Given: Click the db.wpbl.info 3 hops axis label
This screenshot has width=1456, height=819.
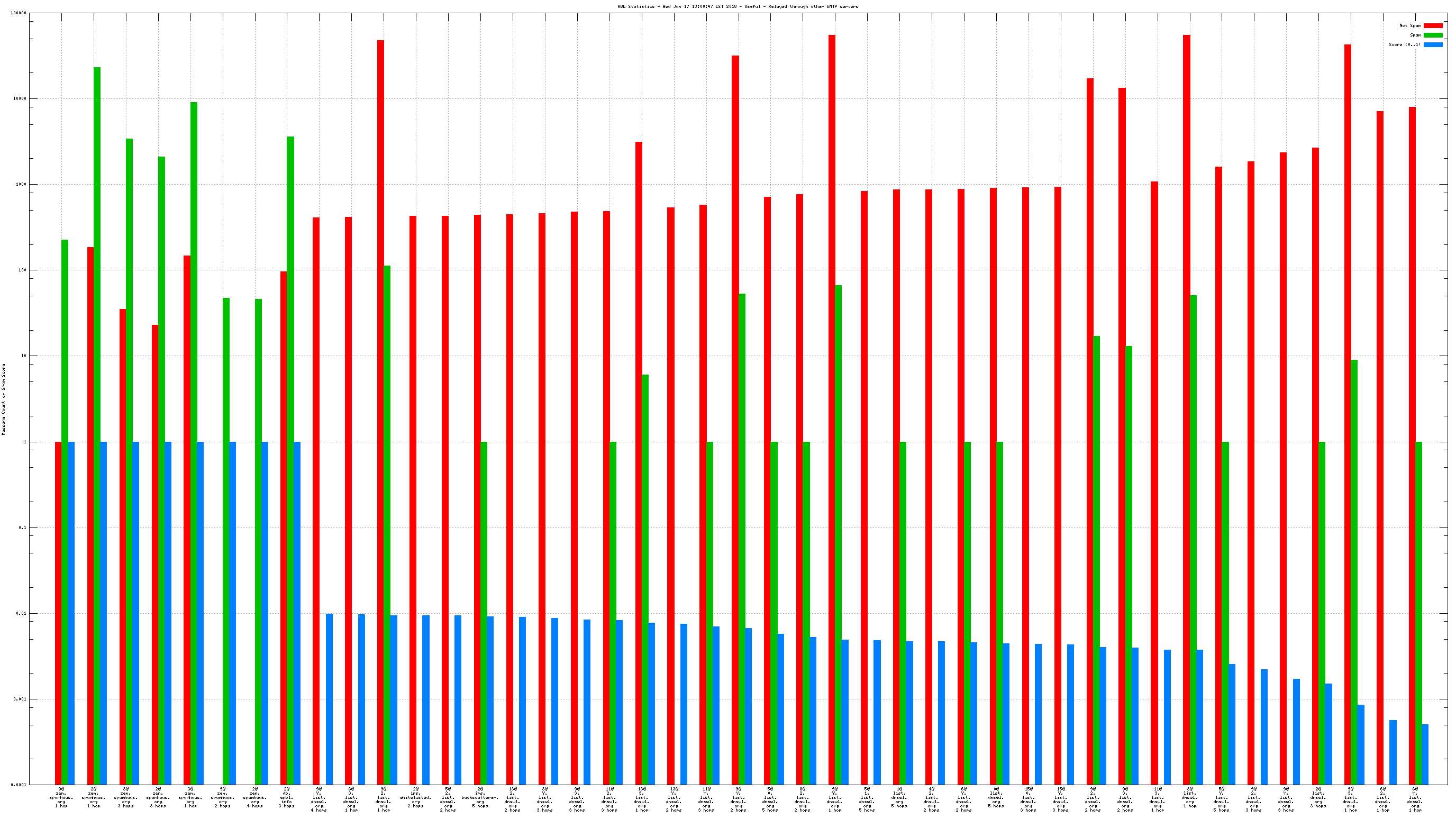Looking at the screenshot, I should pyautogui.click(x=287, y=797).
